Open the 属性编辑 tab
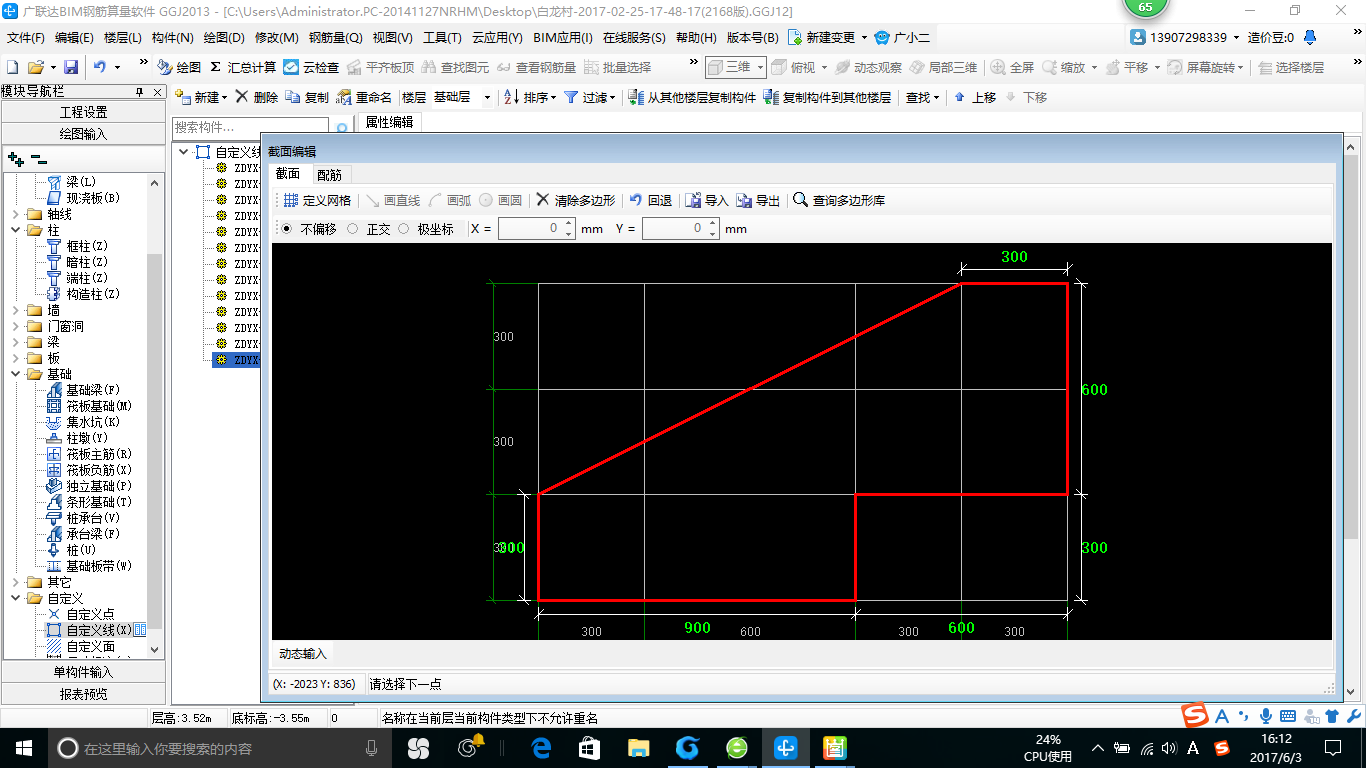Image resolution: width=1366 pixels, height=768 pixels. 389,122
